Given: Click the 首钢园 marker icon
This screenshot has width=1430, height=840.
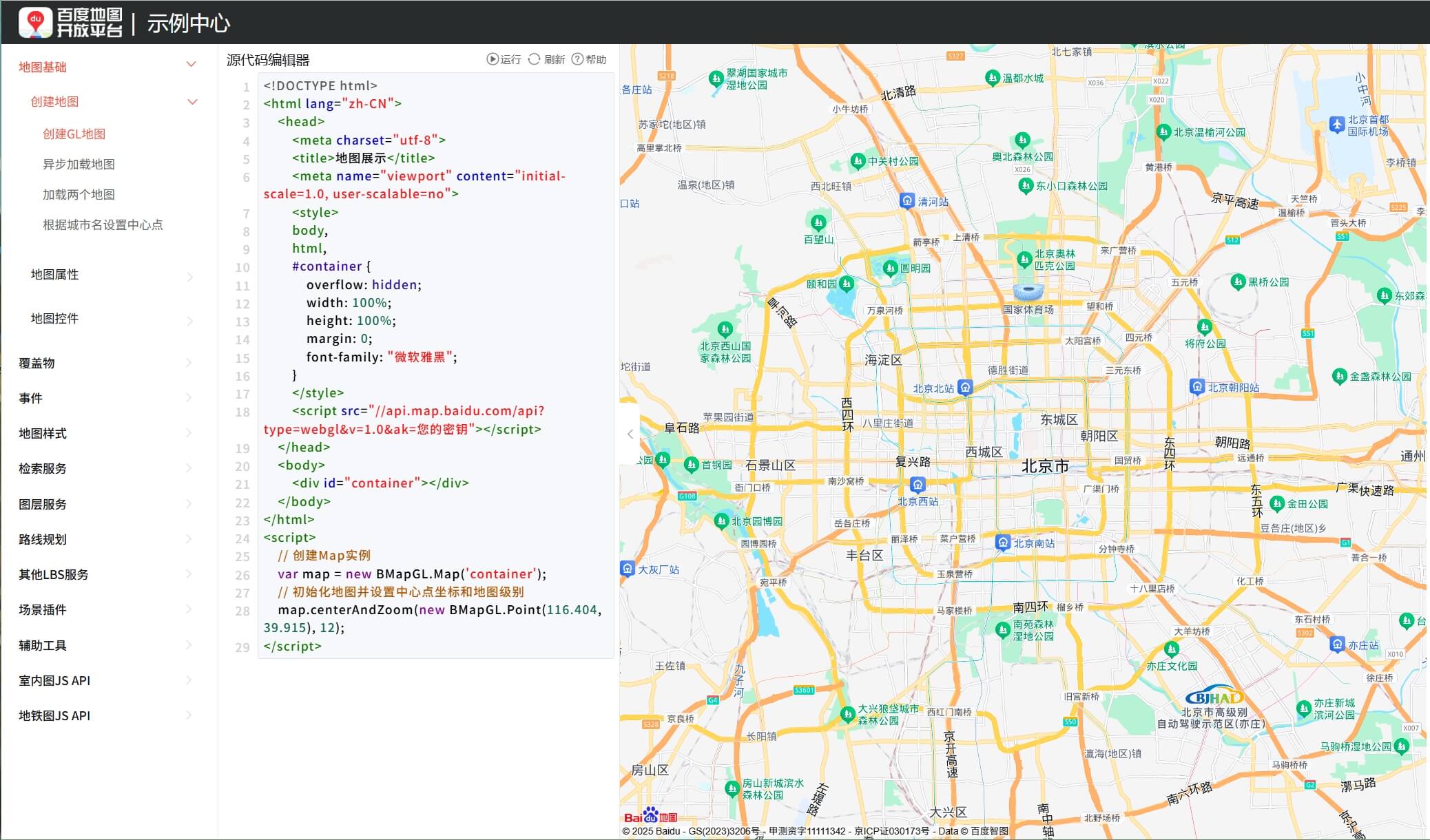Looking at the screenshot, I should (x=692, y=465).
